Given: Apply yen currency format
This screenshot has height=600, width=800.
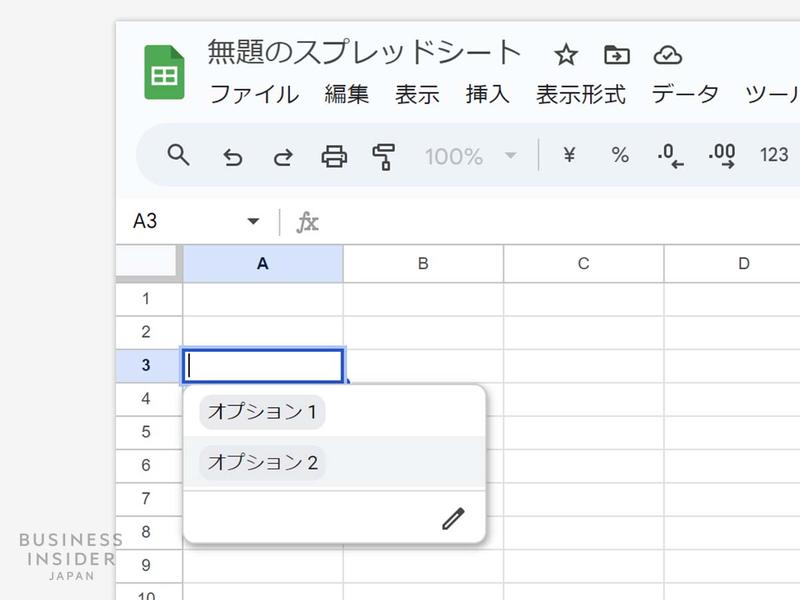Looking at the screenshot, I should pyautogui.click(x=569, y=154).
